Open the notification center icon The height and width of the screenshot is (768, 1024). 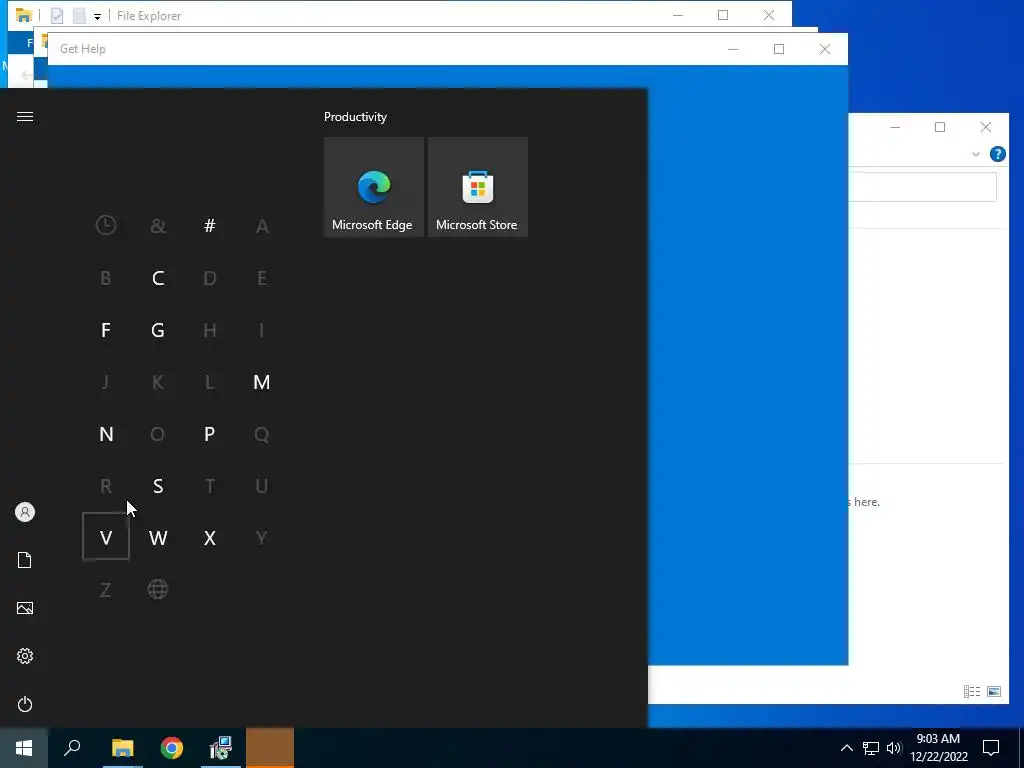click(991, 748)
